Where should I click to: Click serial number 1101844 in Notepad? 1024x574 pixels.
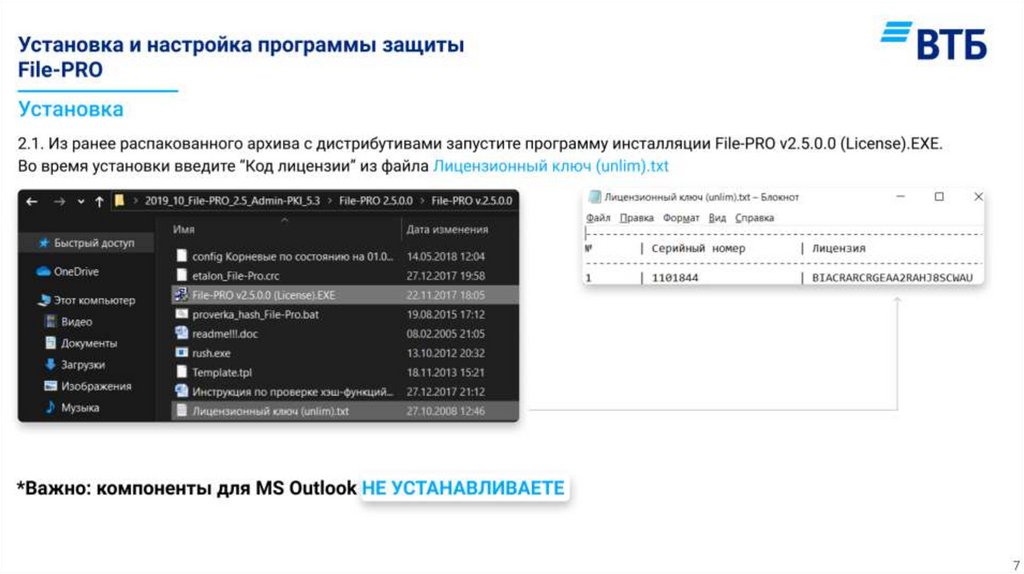coord(675,278)
